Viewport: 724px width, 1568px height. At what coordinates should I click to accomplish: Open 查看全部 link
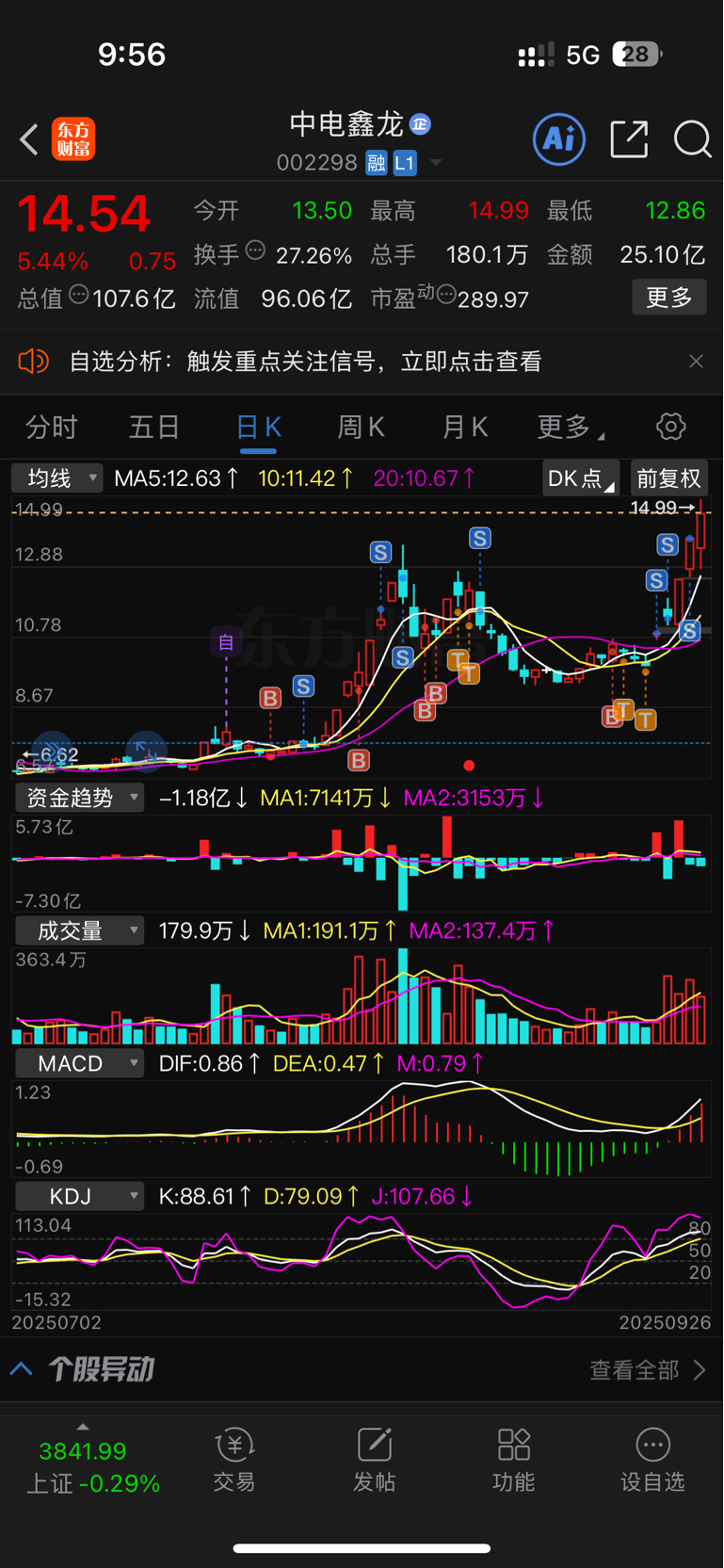pyautogui.click(x=648, y=1369)
